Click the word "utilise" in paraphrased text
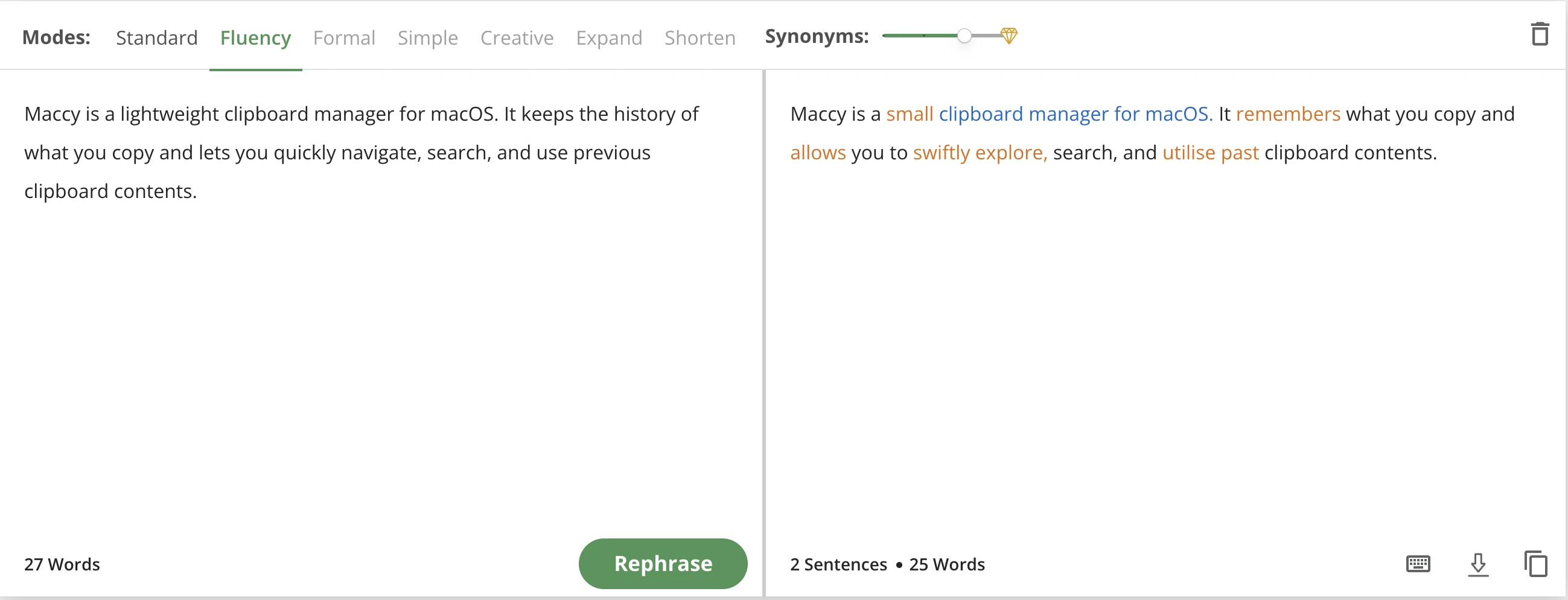The width and height of the screenshot is (1568, 600). pos(1188,153)
